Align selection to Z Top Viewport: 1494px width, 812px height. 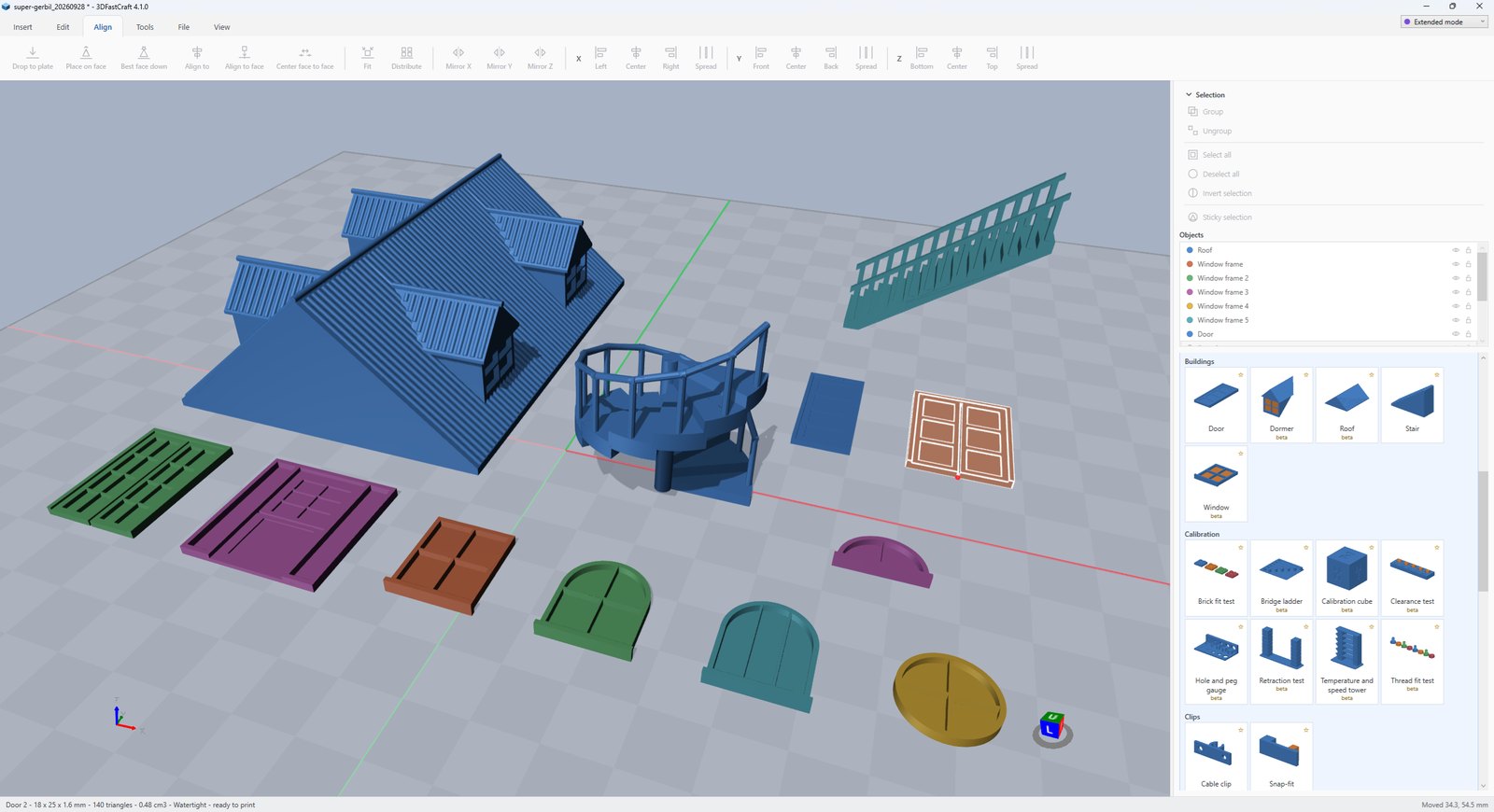click(992, 58)
